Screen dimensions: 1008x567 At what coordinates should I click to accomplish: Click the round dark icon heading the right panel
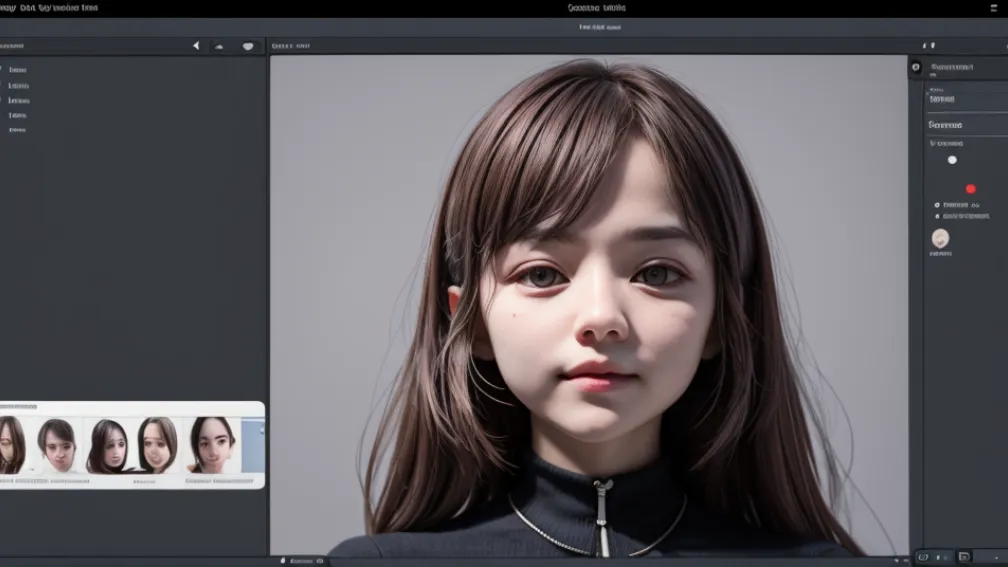[x=916, y=67]
